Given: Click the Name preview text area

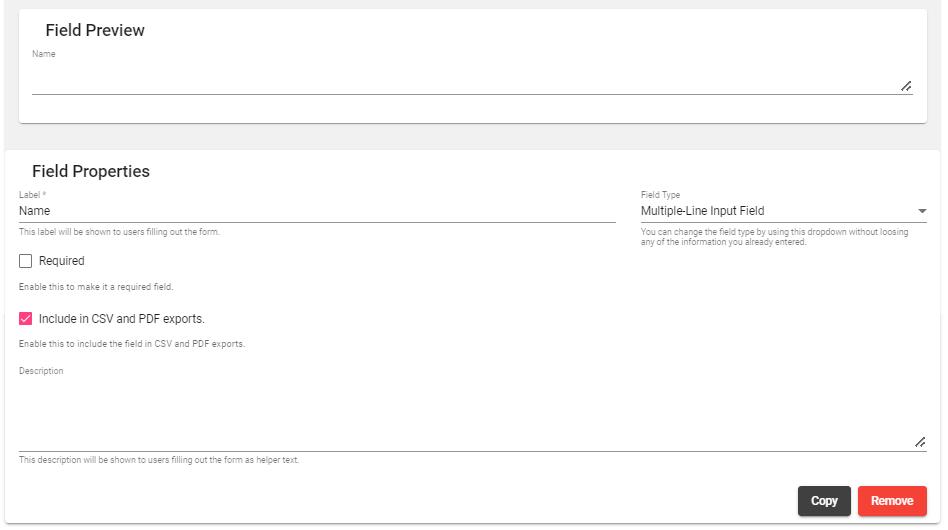Looking at the screenshot, I should [x=472, y=79].
